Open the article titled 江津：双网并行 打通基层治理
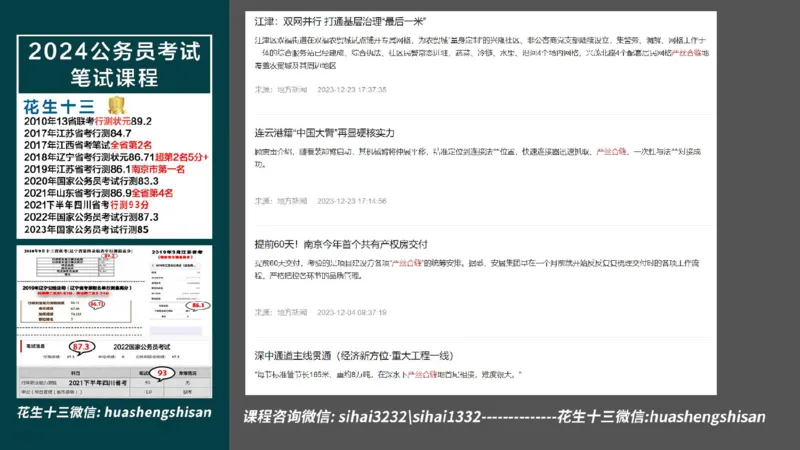 pyautogui.click(x=340, y=21)
